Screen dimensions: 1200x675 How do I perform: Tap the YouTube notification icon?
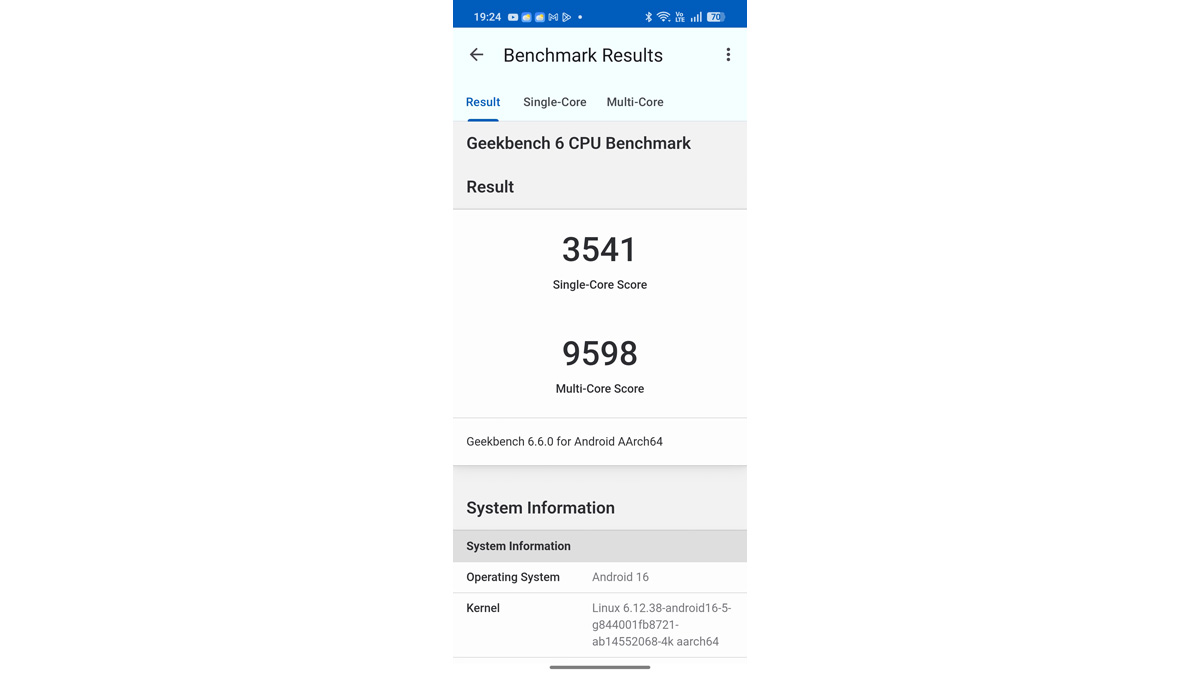click(513, 17)
